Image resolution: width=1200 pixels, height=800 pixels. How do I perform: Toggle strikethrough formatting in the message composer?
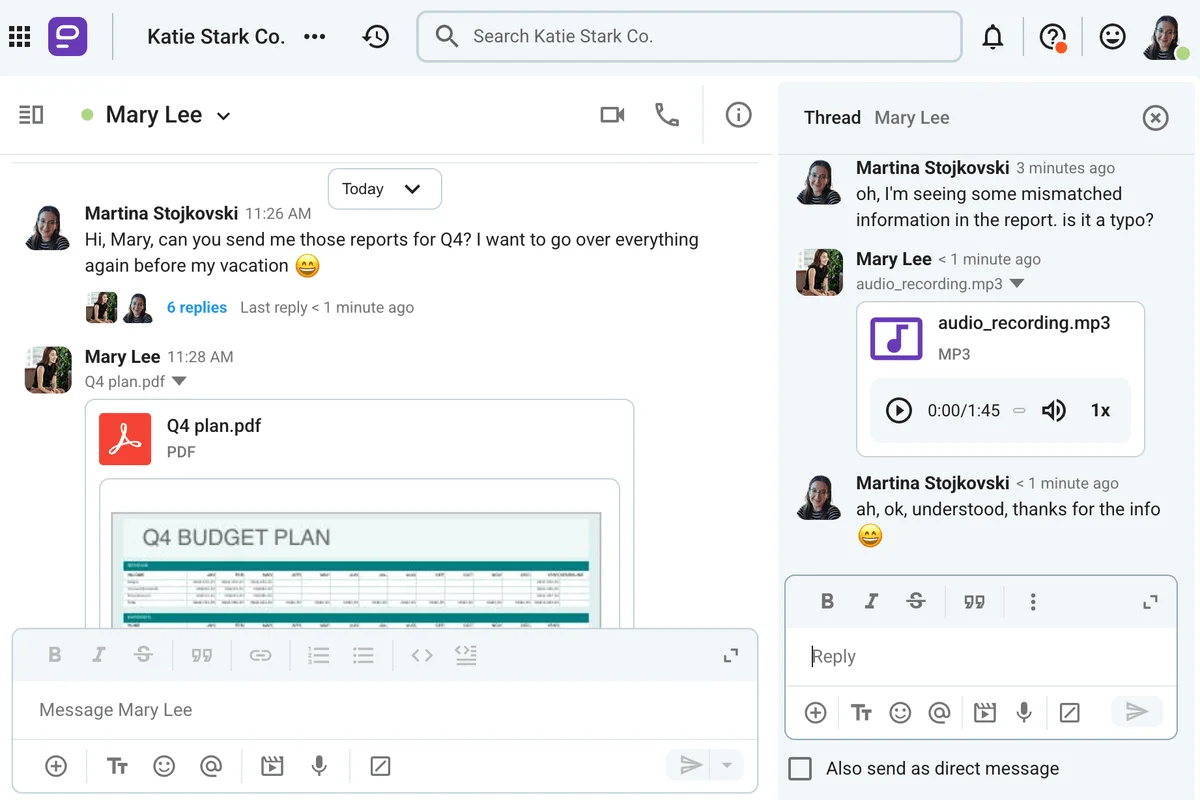(x=143, y=655)
